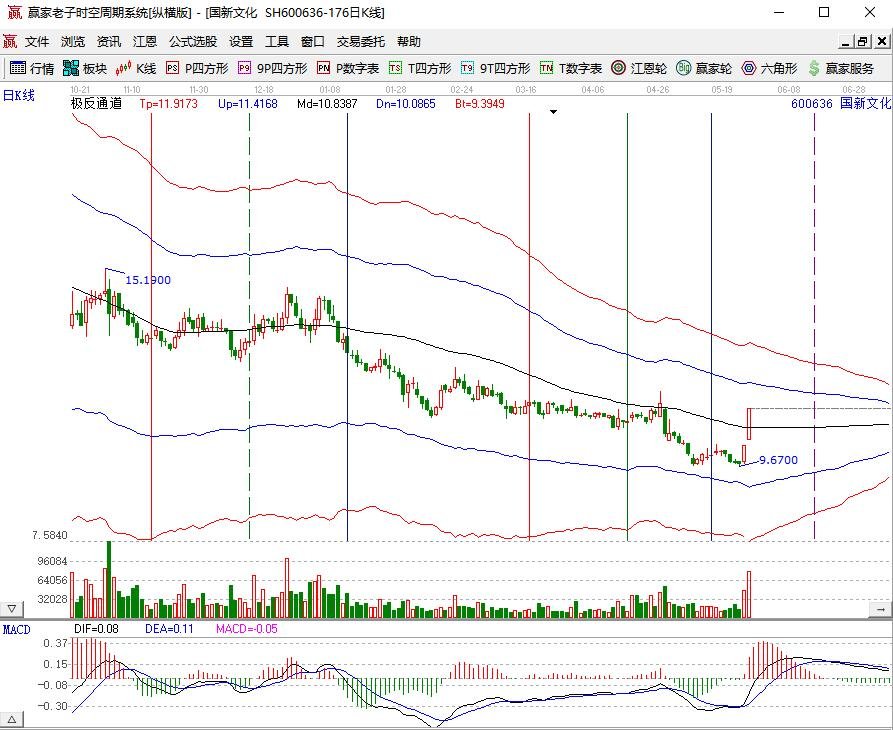Open the 六角形 hexagon tool
Screen dimensions: 893x730
tap(769, 68)
